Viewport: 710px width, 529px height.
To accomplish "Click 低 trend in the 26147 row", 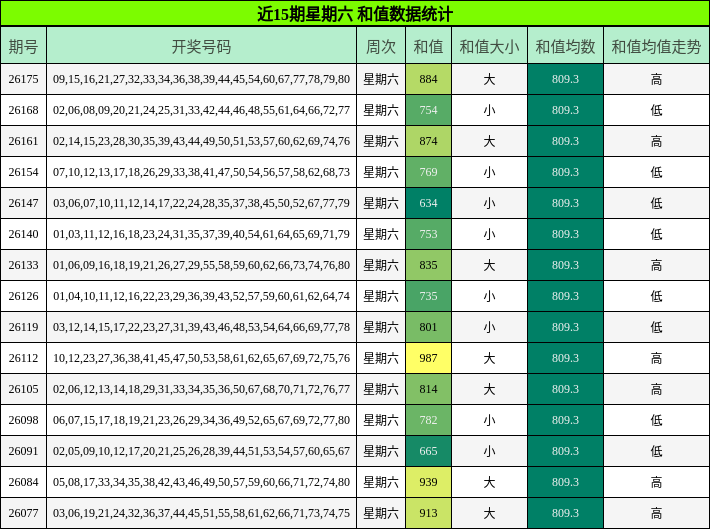I will pos(656,203).
